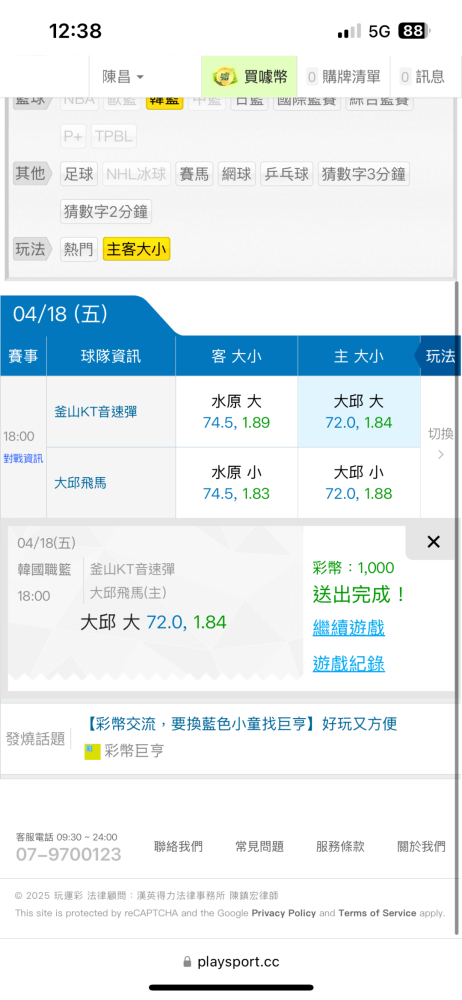Pick 水原 大 74.5 odds cell
Screen dimensions: 462x1000
coord(236,412)
